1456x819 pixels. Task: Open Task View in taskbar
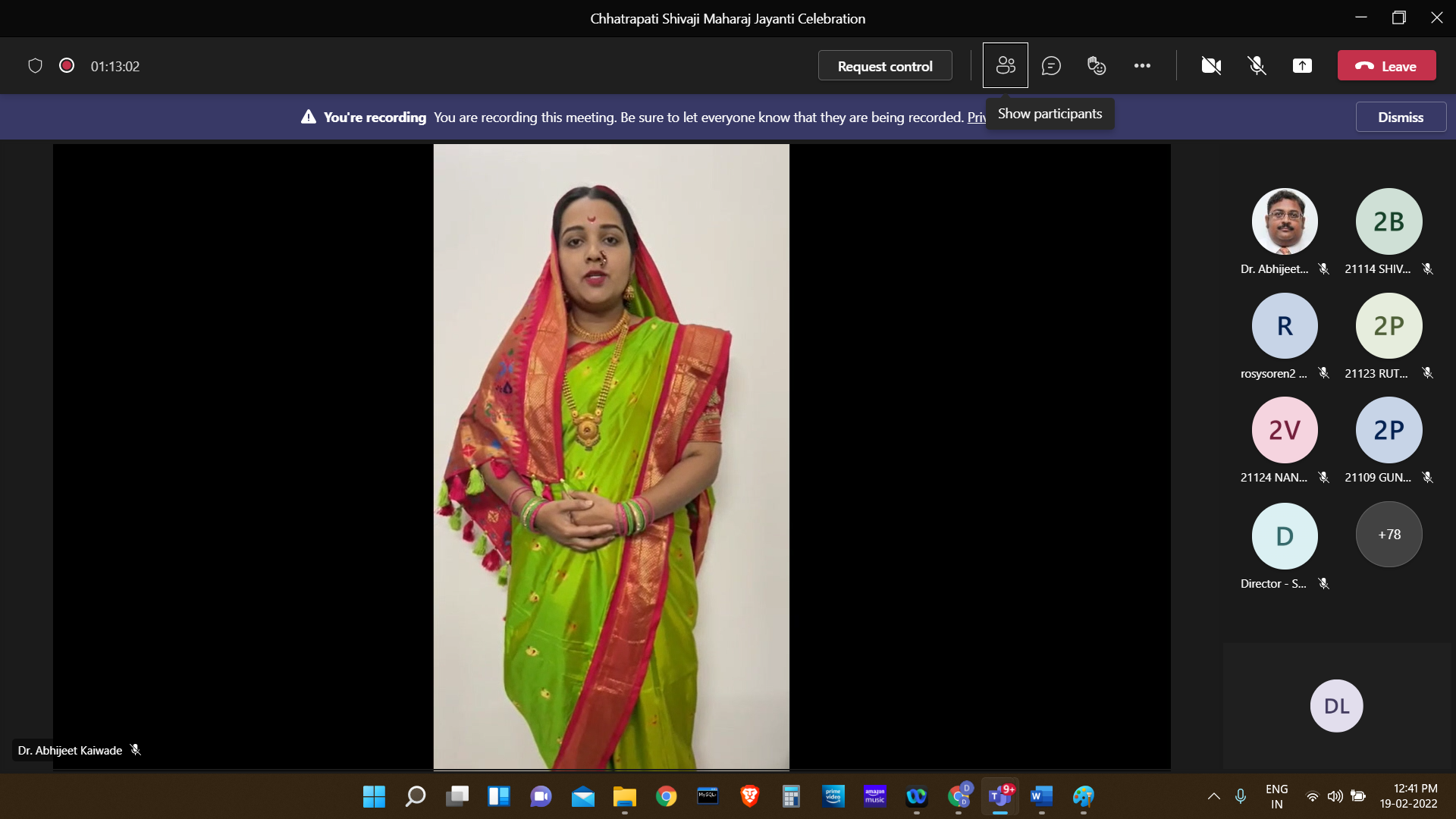click(457, 796)
